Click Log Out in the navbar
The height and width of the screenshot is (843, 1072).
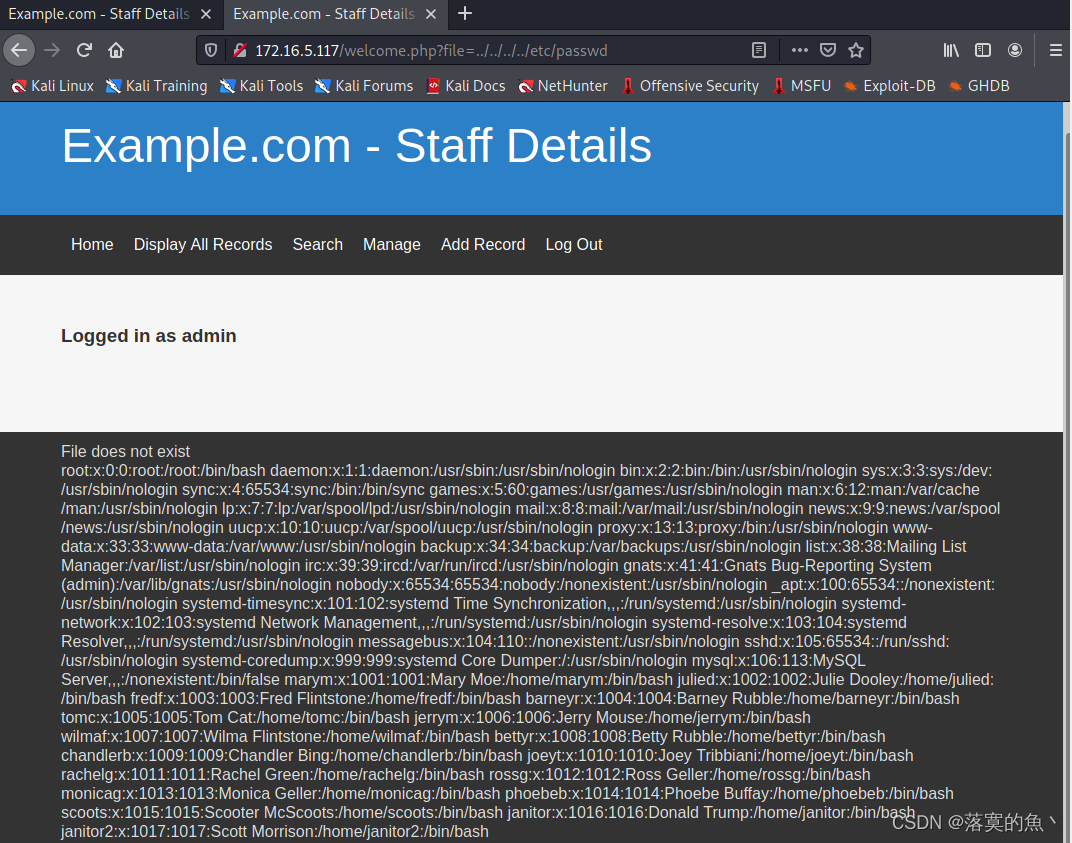coord(574,245)
